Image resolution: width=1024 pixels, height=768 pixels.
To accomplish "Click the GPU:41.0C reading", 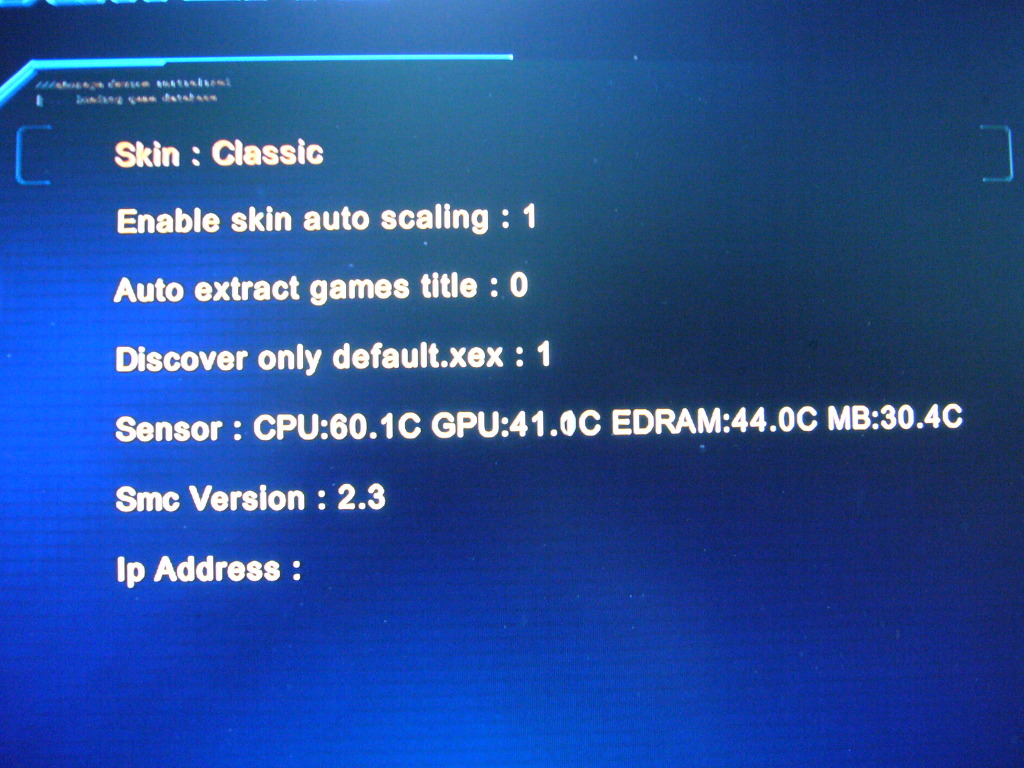I will 515,424.
